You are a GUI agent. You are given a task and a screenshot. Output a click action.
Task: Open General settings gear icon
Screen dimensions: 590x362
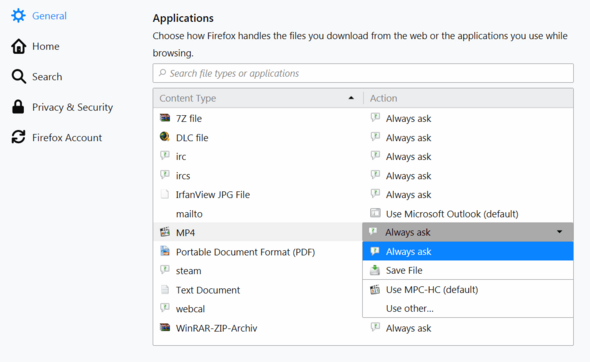click(x=18, y=16)
